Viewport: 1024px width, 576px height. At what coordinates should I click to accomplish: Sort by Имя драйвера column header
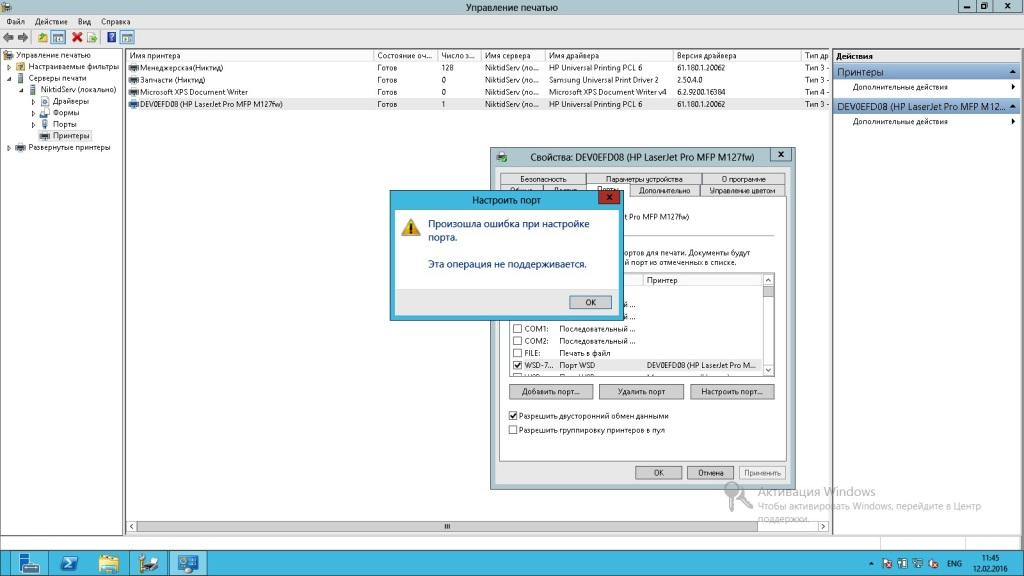[x=609, y=56]
